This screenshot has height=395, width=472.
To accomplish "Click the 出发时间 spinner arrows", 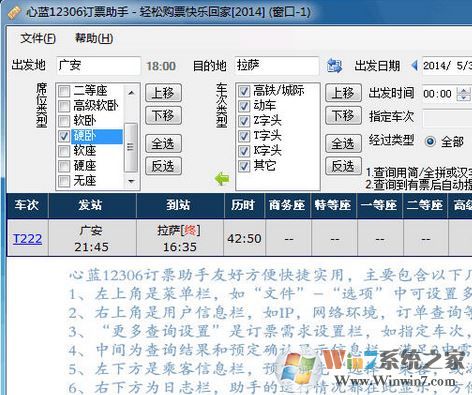I will coord(464,94).
